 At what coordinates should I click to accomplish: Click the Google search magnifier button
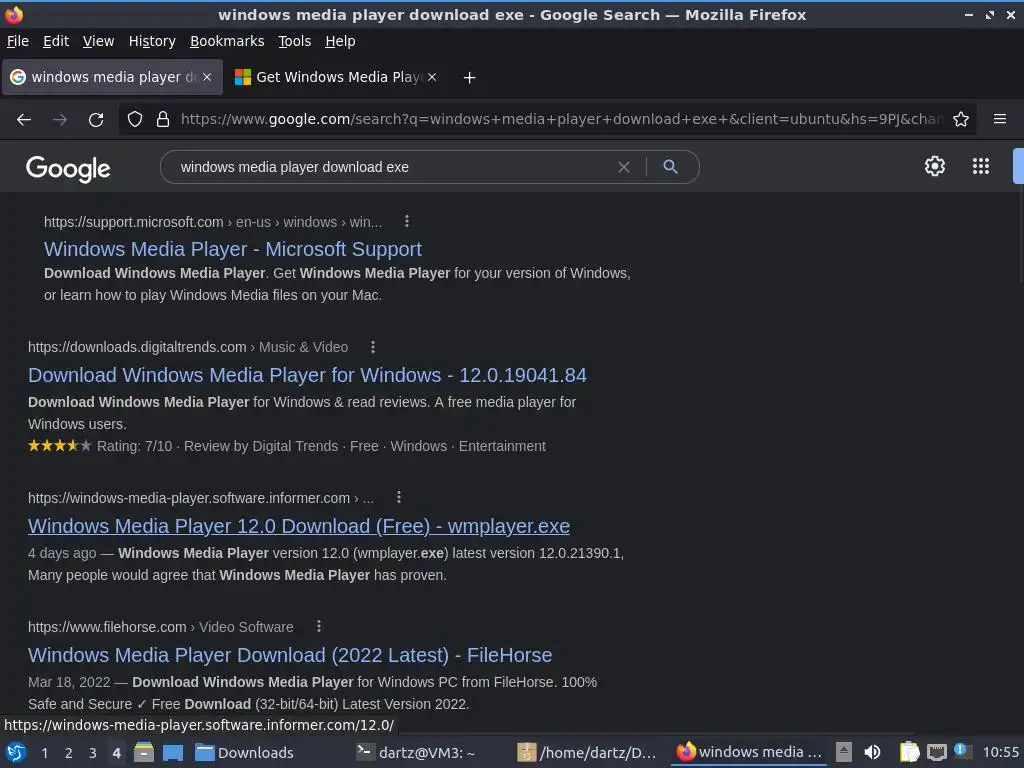(x=670, y=167)
